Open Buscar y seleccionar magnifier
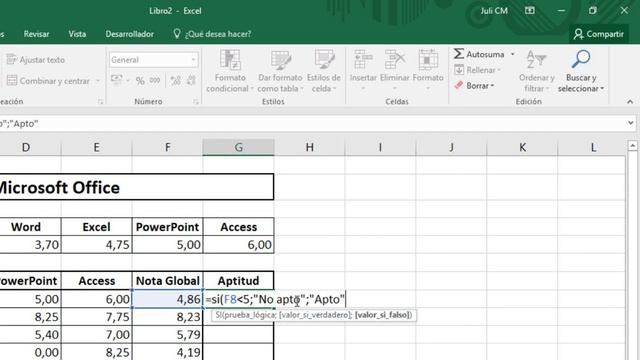Screen dimensions: 640x360 [581, 71]
